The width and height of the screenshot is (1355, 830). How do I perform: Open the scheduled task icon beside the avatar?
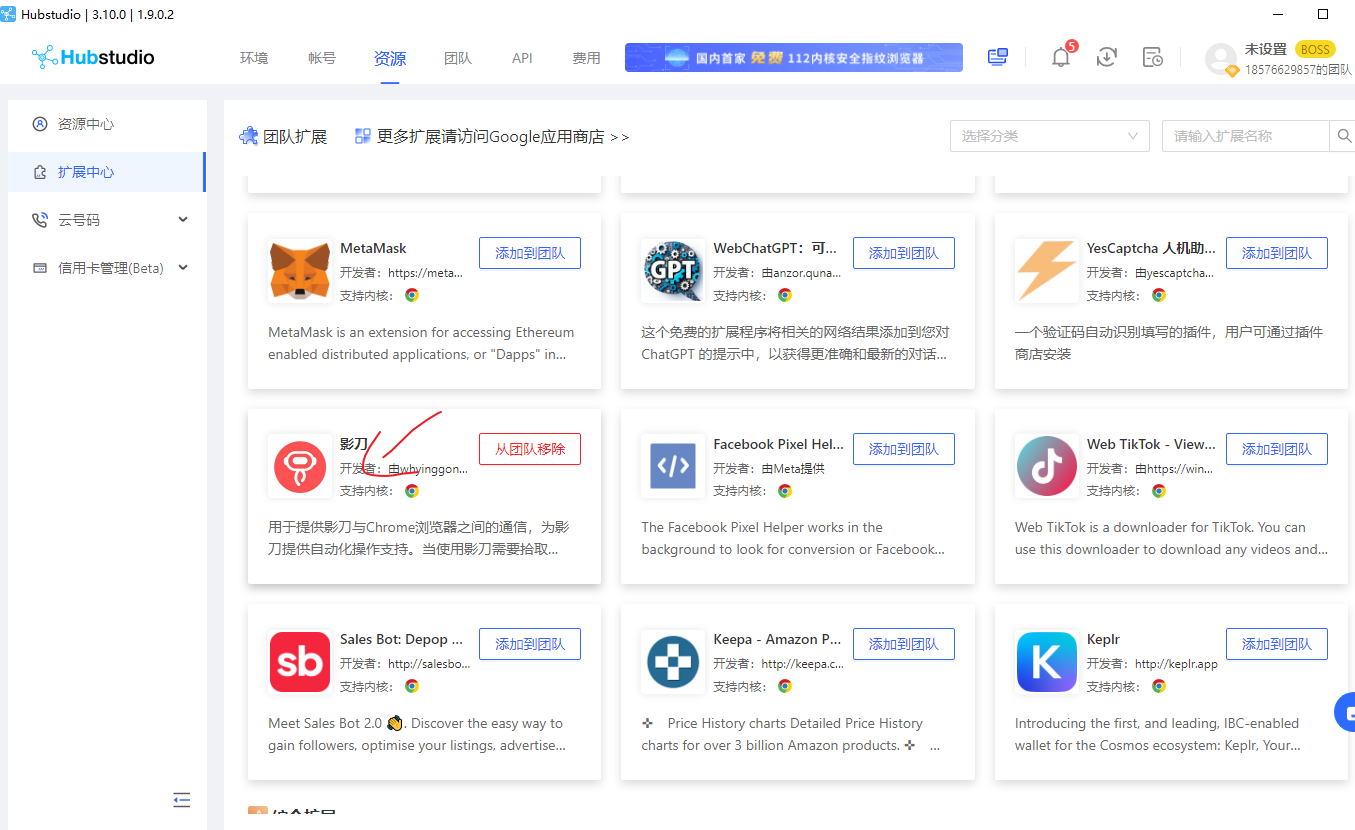click(1153, 57)
